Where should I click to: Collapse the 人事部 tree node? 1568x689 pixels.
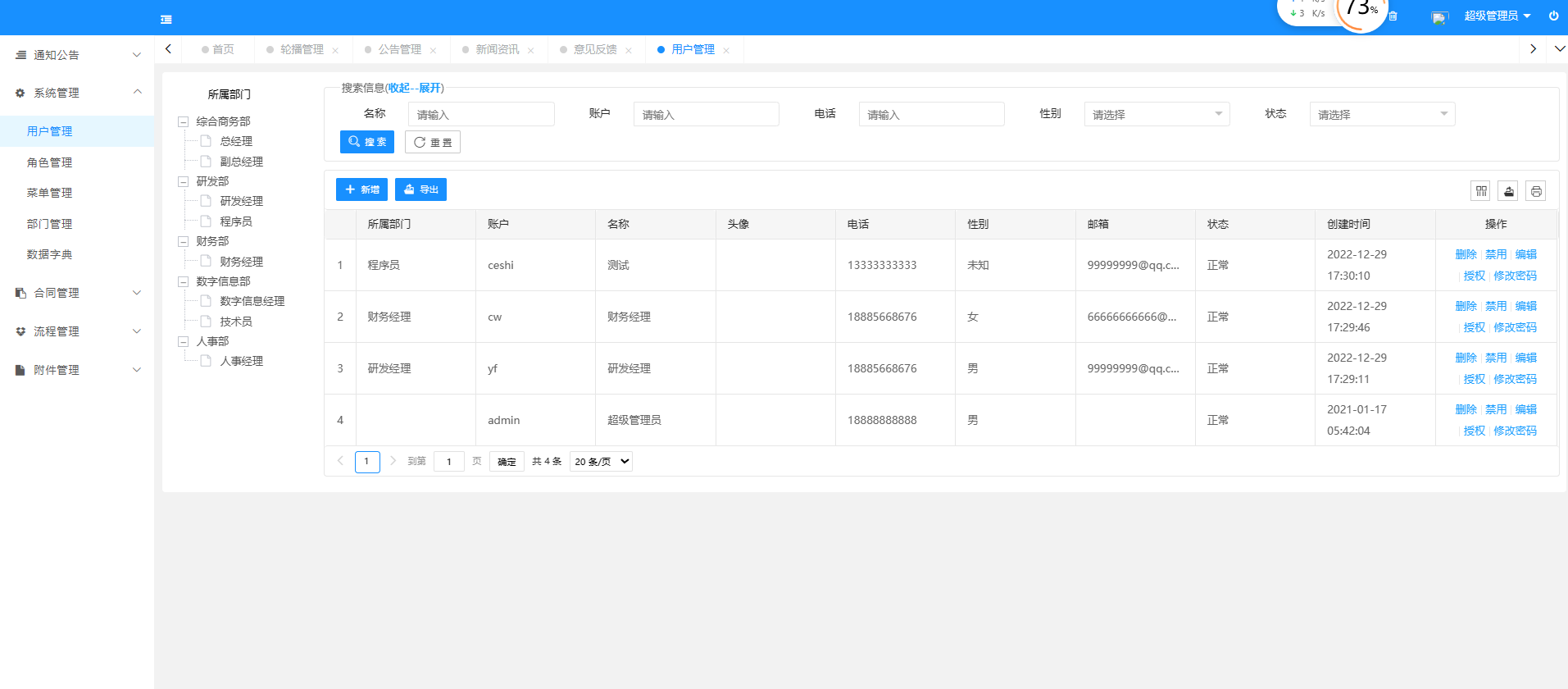184,341
